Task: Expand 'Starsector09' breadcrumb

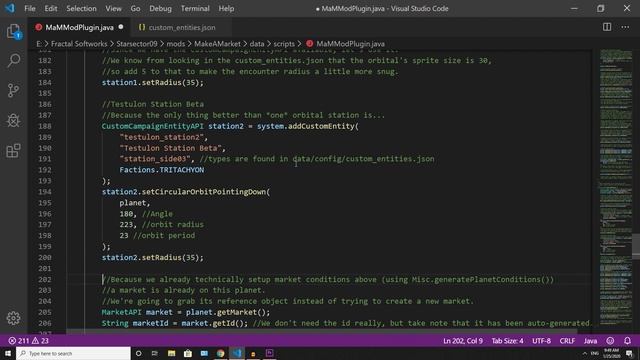Action: [137, 44]
